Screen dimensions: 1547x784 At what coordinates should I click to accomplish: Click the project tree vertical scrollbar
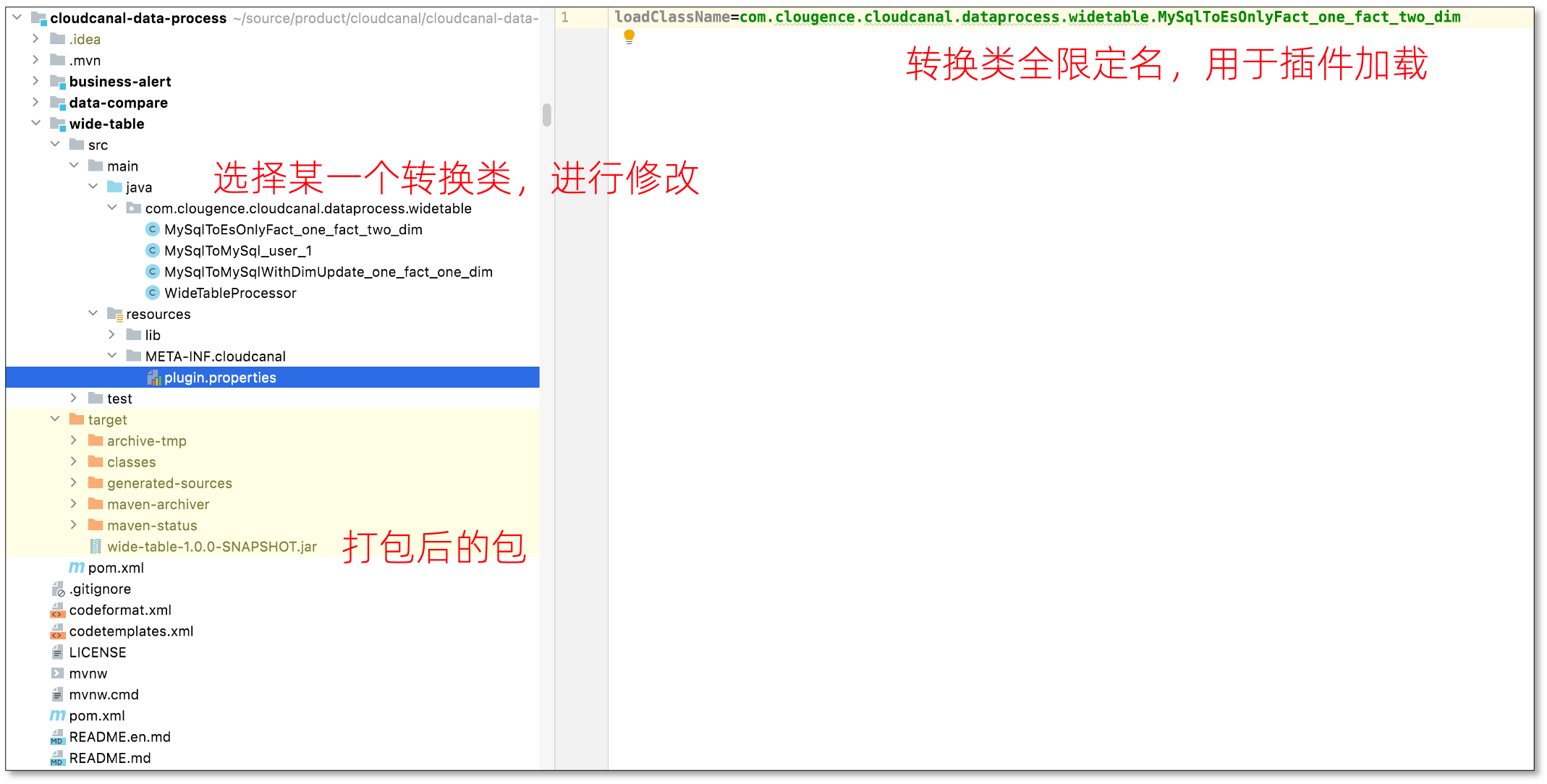[546, 115]
